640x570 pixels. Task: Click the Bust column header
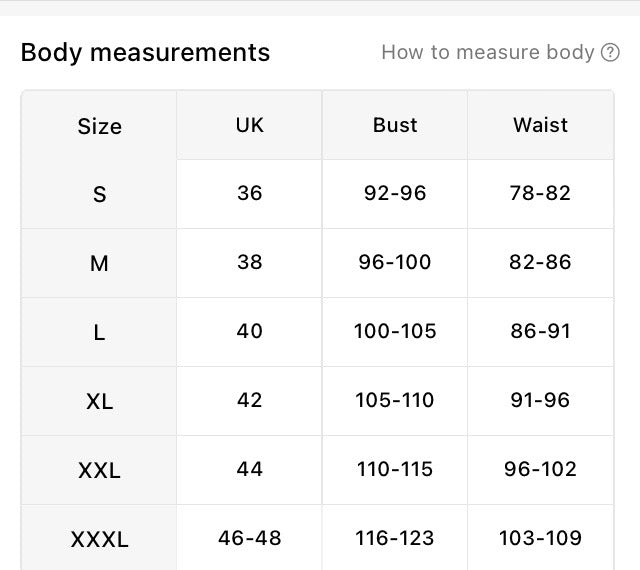point(395,125)
